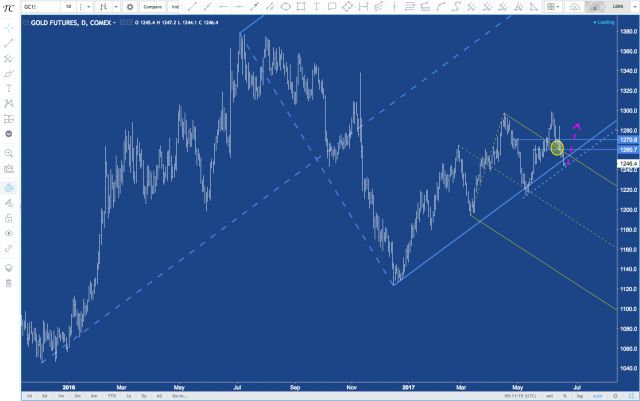640x401 pixels.
Task: Select the arrow line tool in top toolbar
Action: [x=254, y=7]
